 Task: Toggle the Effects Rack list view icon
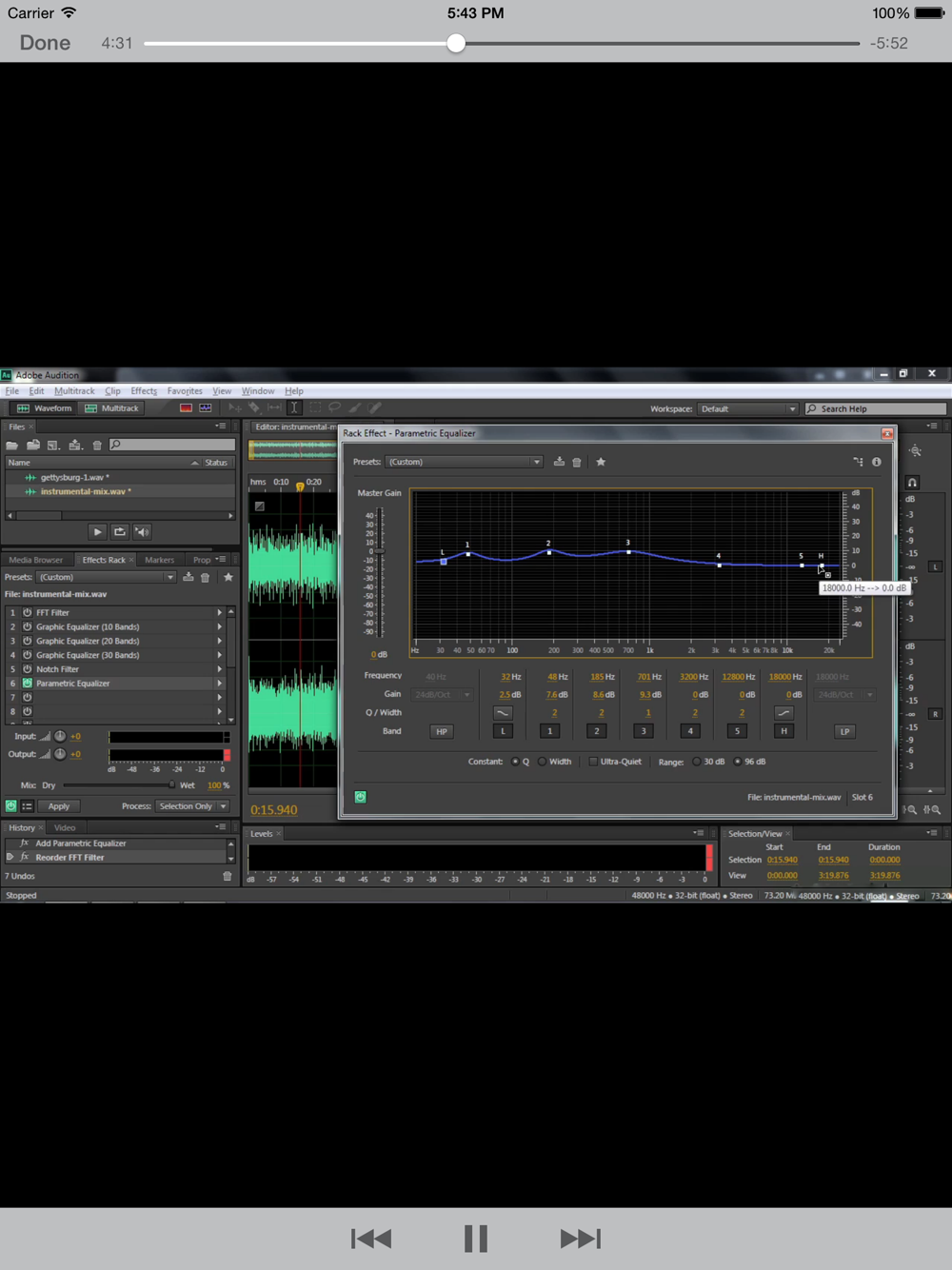[27, 806]
